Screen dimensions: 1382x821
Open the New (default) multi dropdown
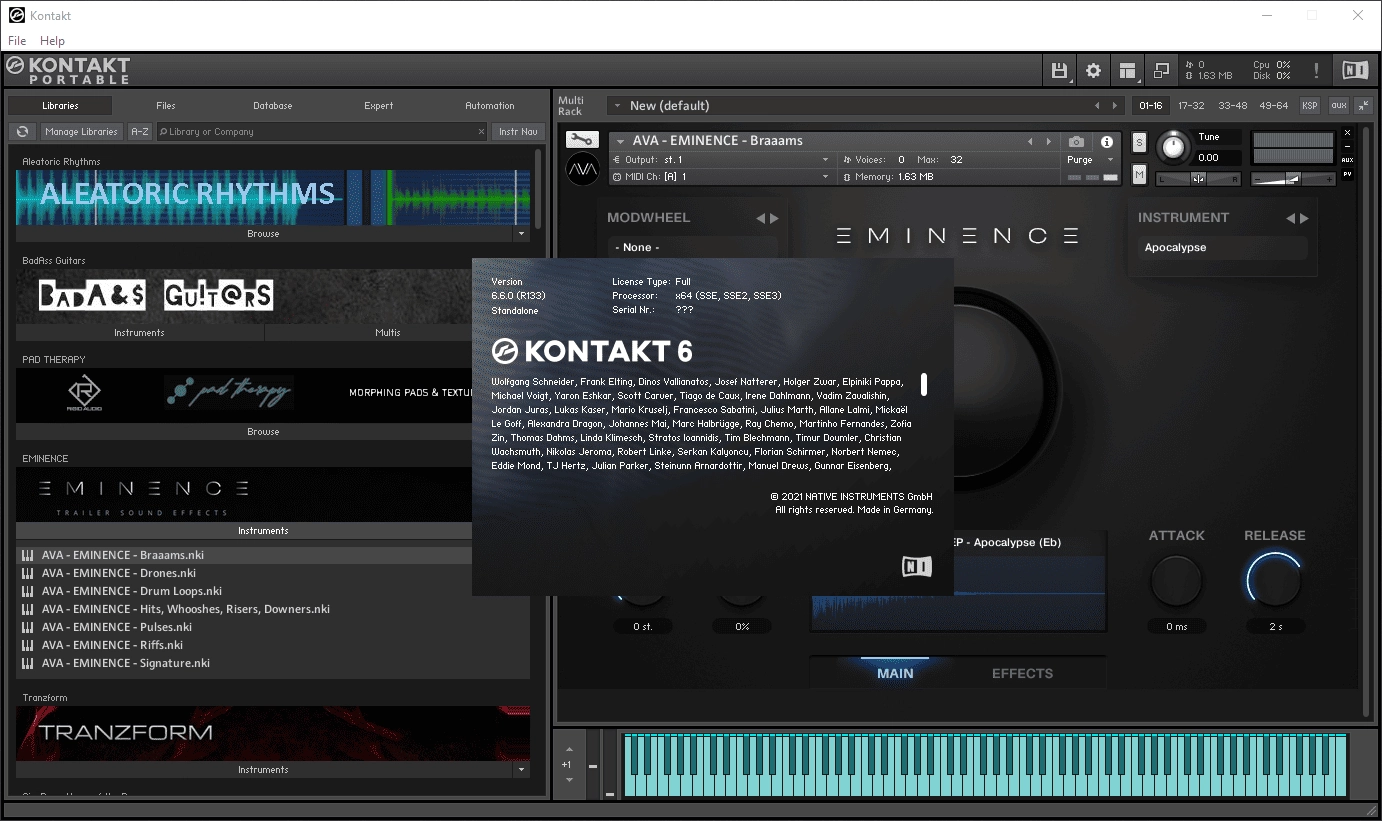[619, 105]
